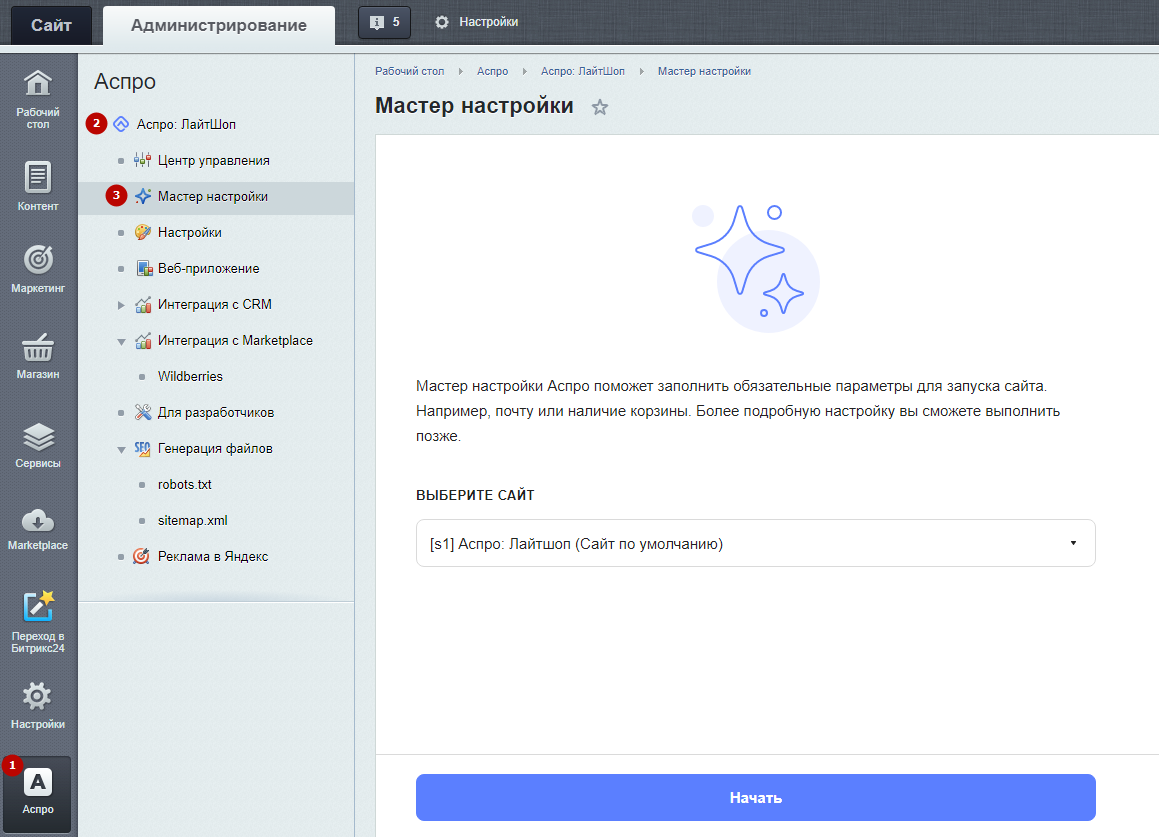
Task: Click the Для разработчиков tools icon
Action: click(143, 412)
